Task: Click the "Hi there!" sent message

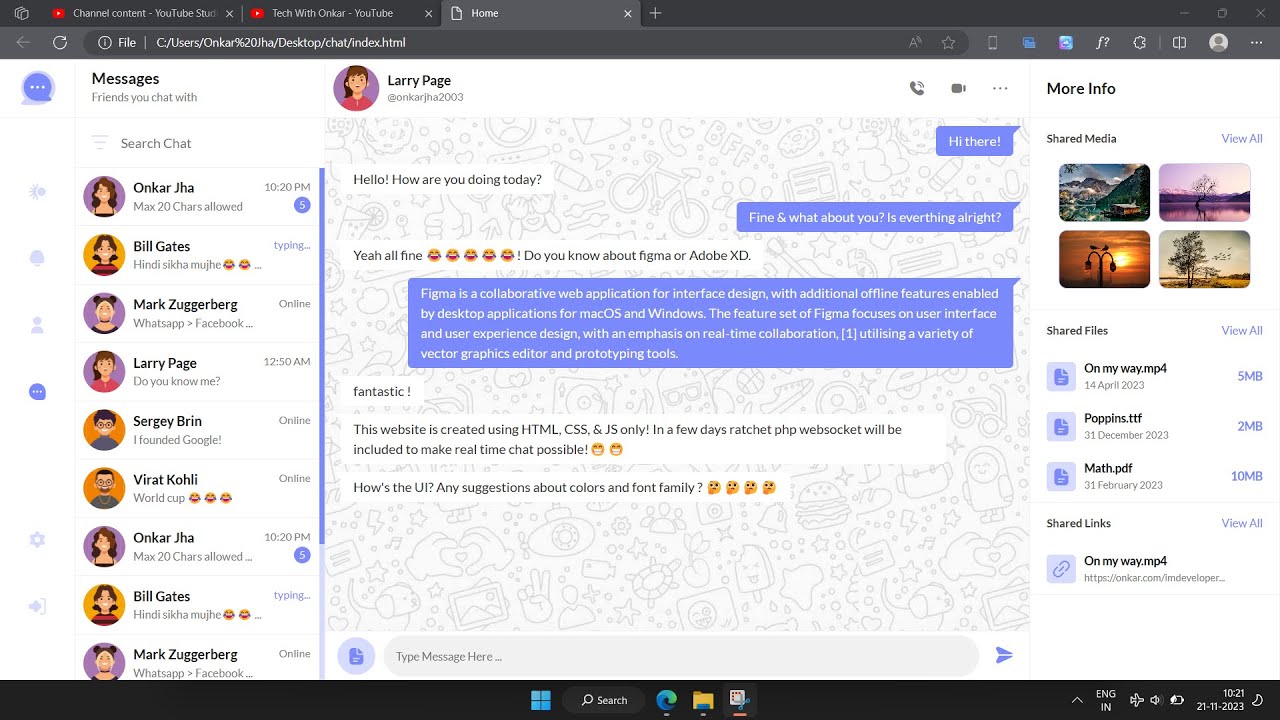Action: (x=975, y=141)
